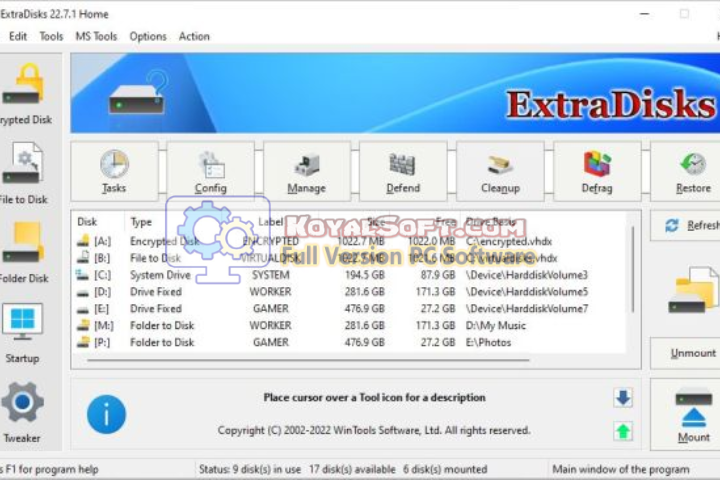Viewport: 720px width, 480px height.
Task: Open the Cleanup tool
Action: (500, 171)
